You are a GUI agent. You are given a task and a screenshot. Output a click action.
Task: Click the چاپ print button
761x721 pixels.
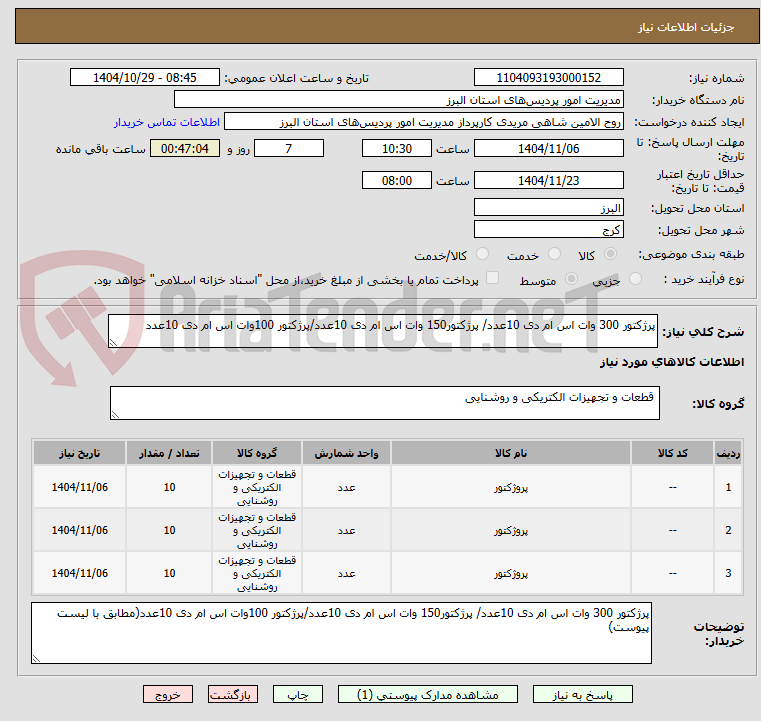(298, 694)
